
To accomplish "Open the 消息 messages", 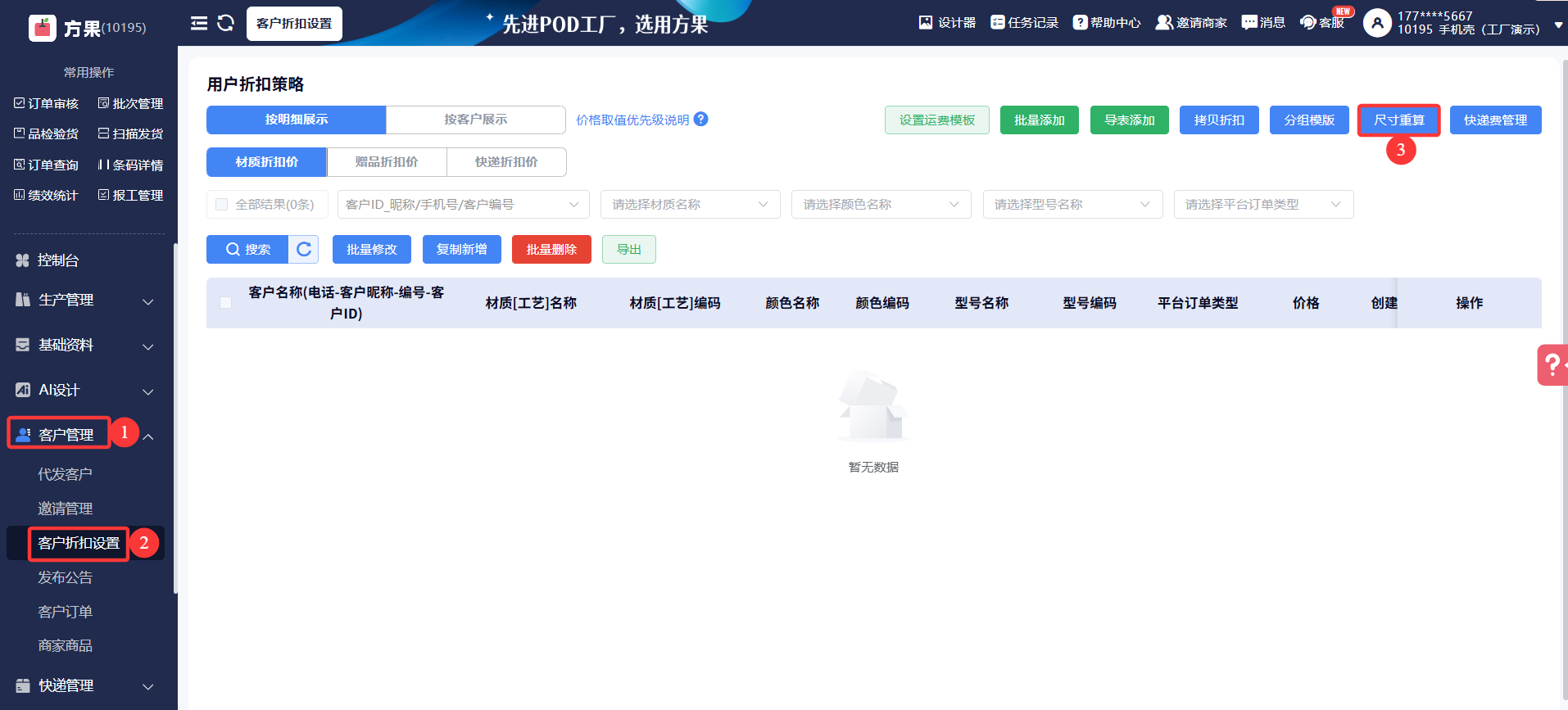I will [1263, 23].
